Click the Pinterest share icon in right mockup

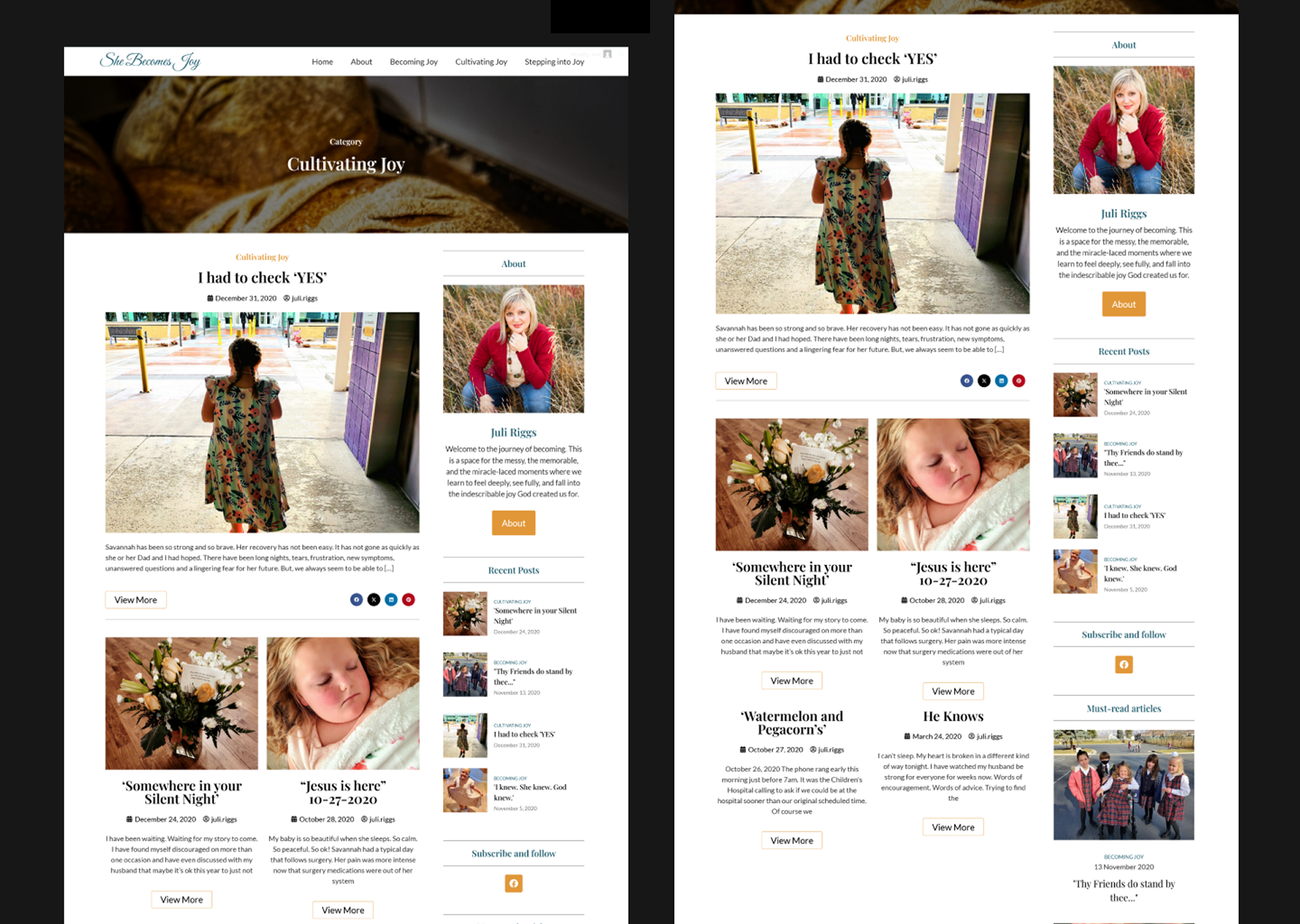(x=1018, y=381)
